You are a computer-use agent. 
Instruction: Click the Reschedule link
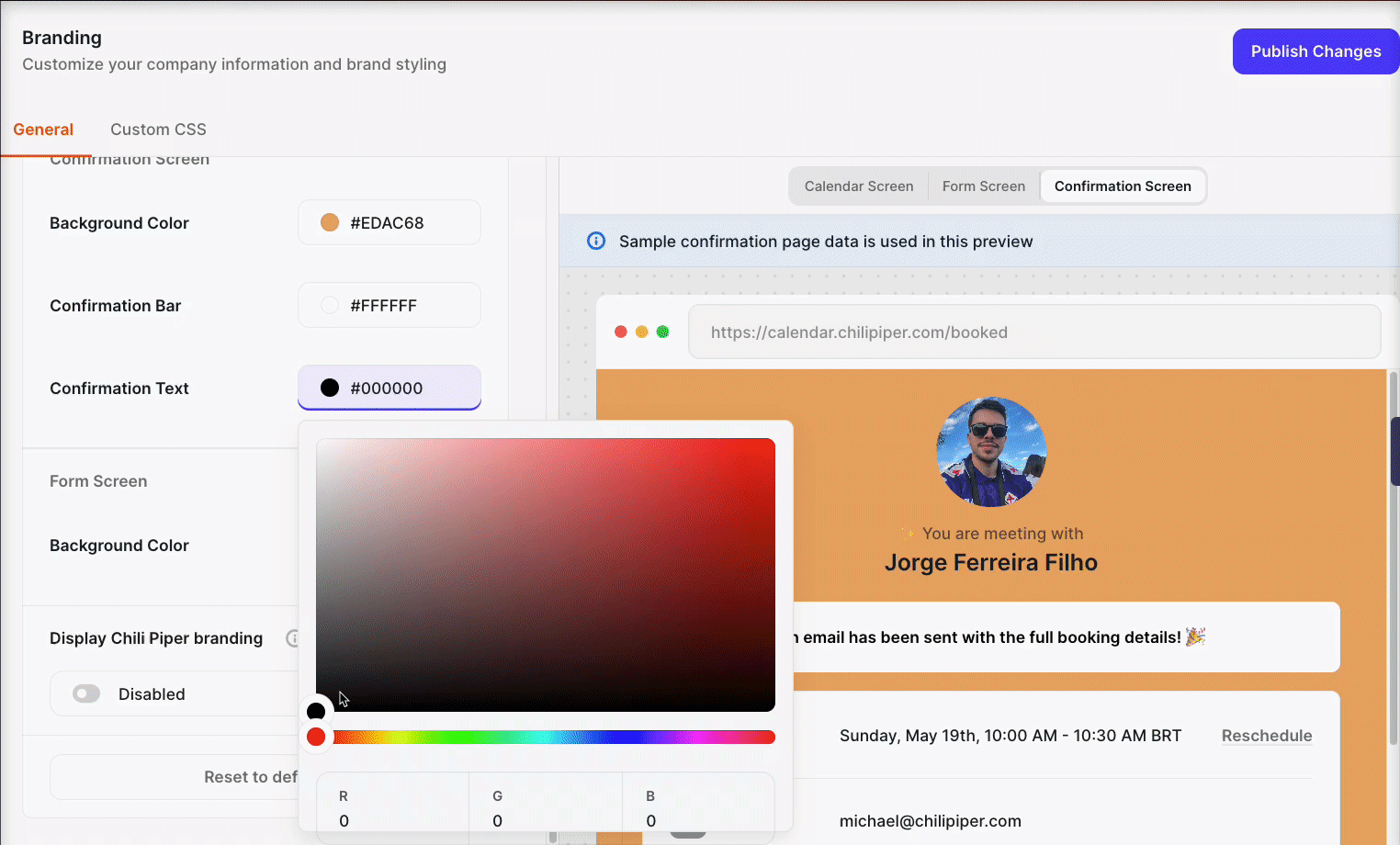1267,736
